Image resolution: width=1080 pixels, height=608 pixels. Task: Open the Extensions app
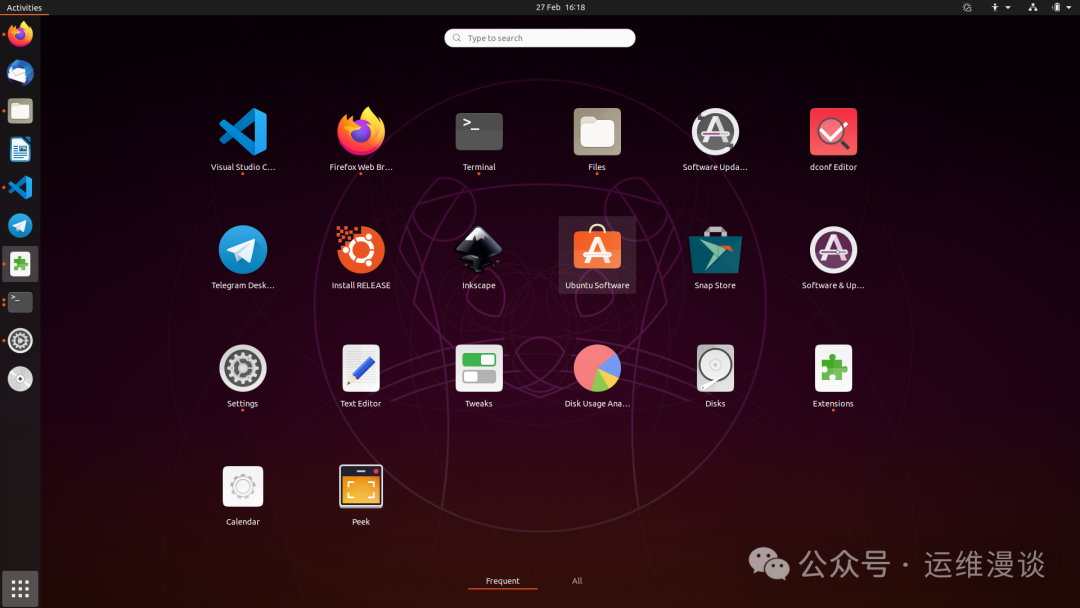833,367
